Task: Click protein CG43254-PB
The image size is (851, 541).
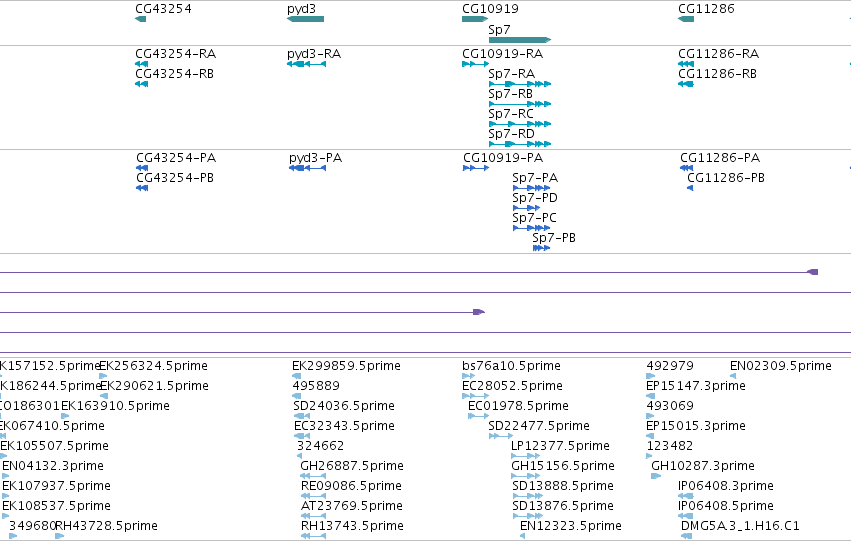Action: [x=175, y=178]
